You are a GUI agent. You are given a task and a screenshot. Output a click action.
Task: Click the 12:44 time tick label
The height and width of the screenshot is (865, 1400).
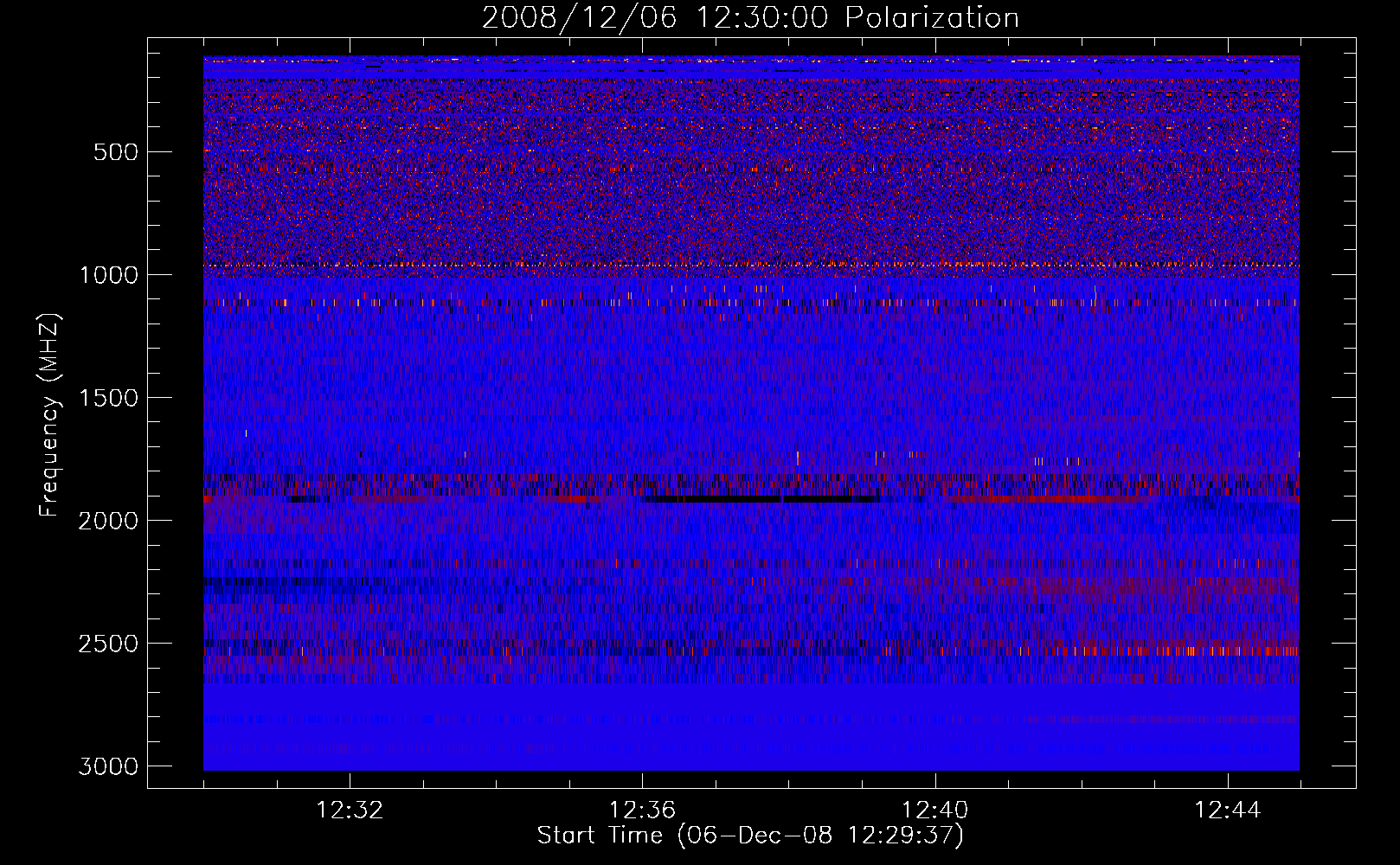click(x=1228, y=811)
